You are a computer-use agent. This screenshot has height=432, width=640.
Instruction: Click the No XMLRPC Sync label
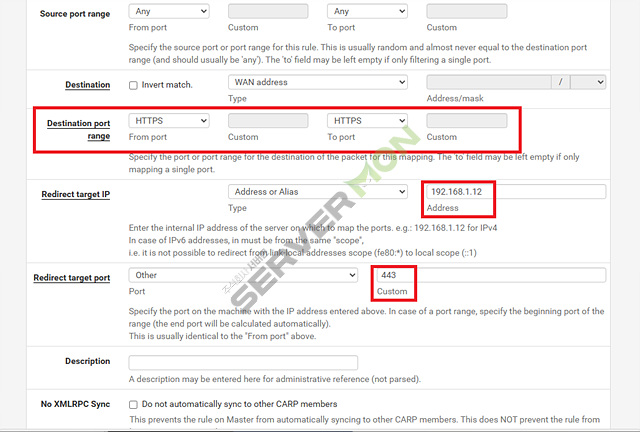(x=76, y=404)
